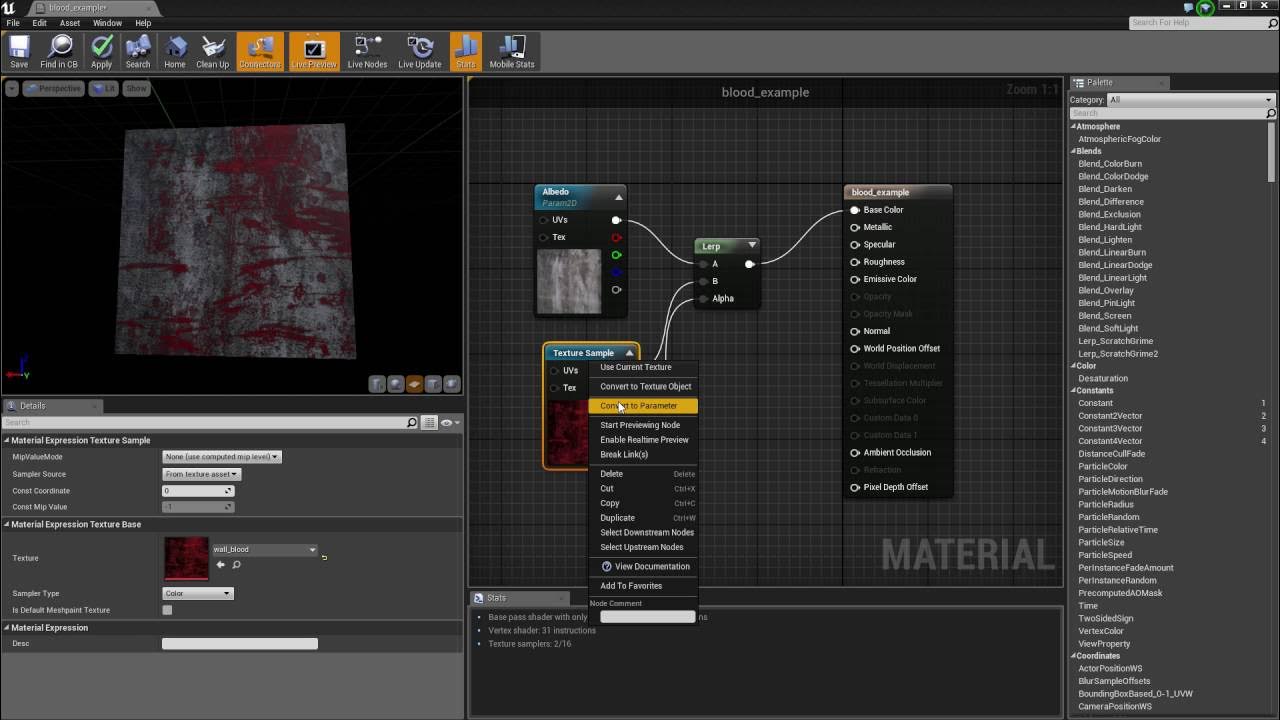Open the Sampler Source dropdown
This screenshot has width=1280, height=720.
(201, 474)
